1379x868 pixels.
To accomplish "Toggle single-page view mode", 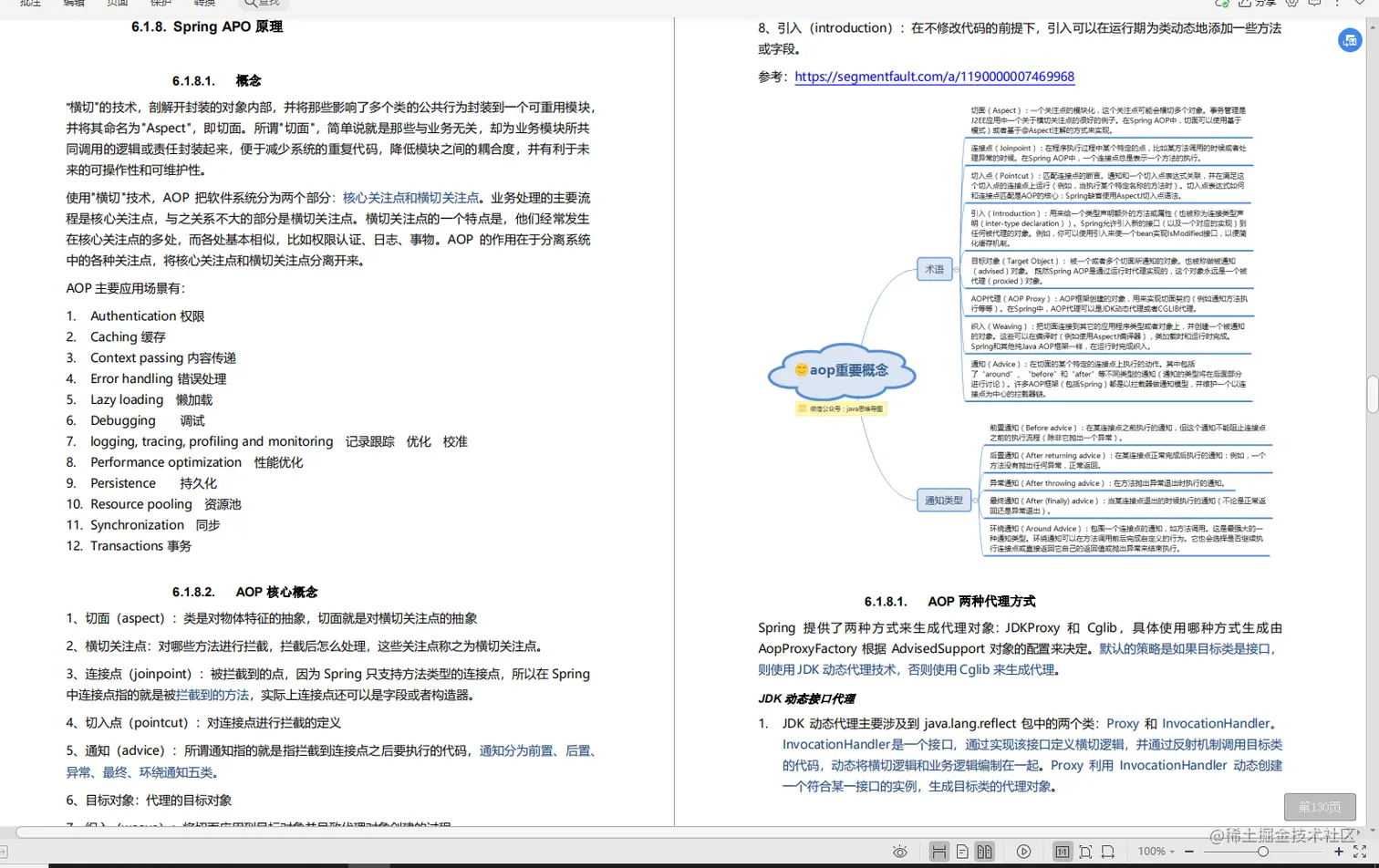I will (962, 851).
